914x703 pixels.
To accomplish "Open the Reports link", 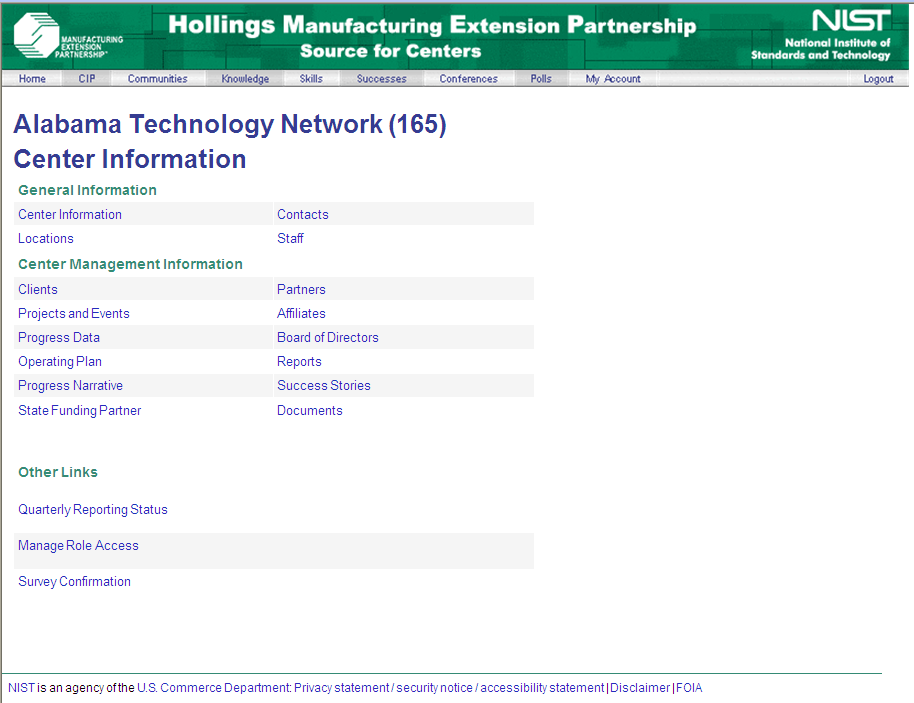I will [299, 361].
